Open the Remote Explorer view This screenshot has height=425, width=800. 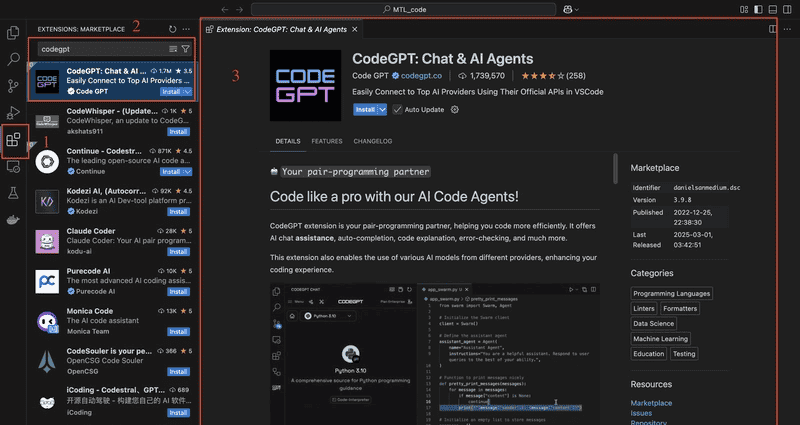(13, 166)
